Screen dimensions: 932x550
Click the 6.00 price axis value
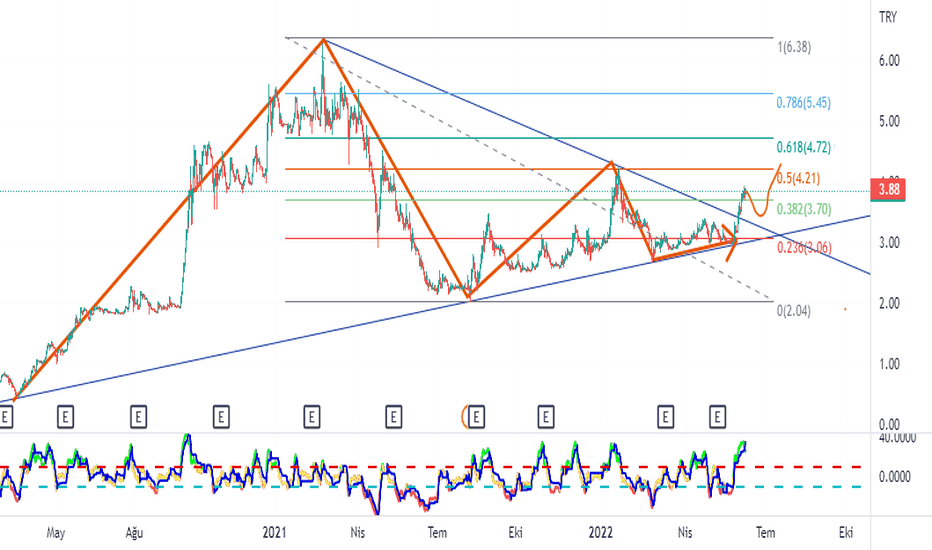889,60
